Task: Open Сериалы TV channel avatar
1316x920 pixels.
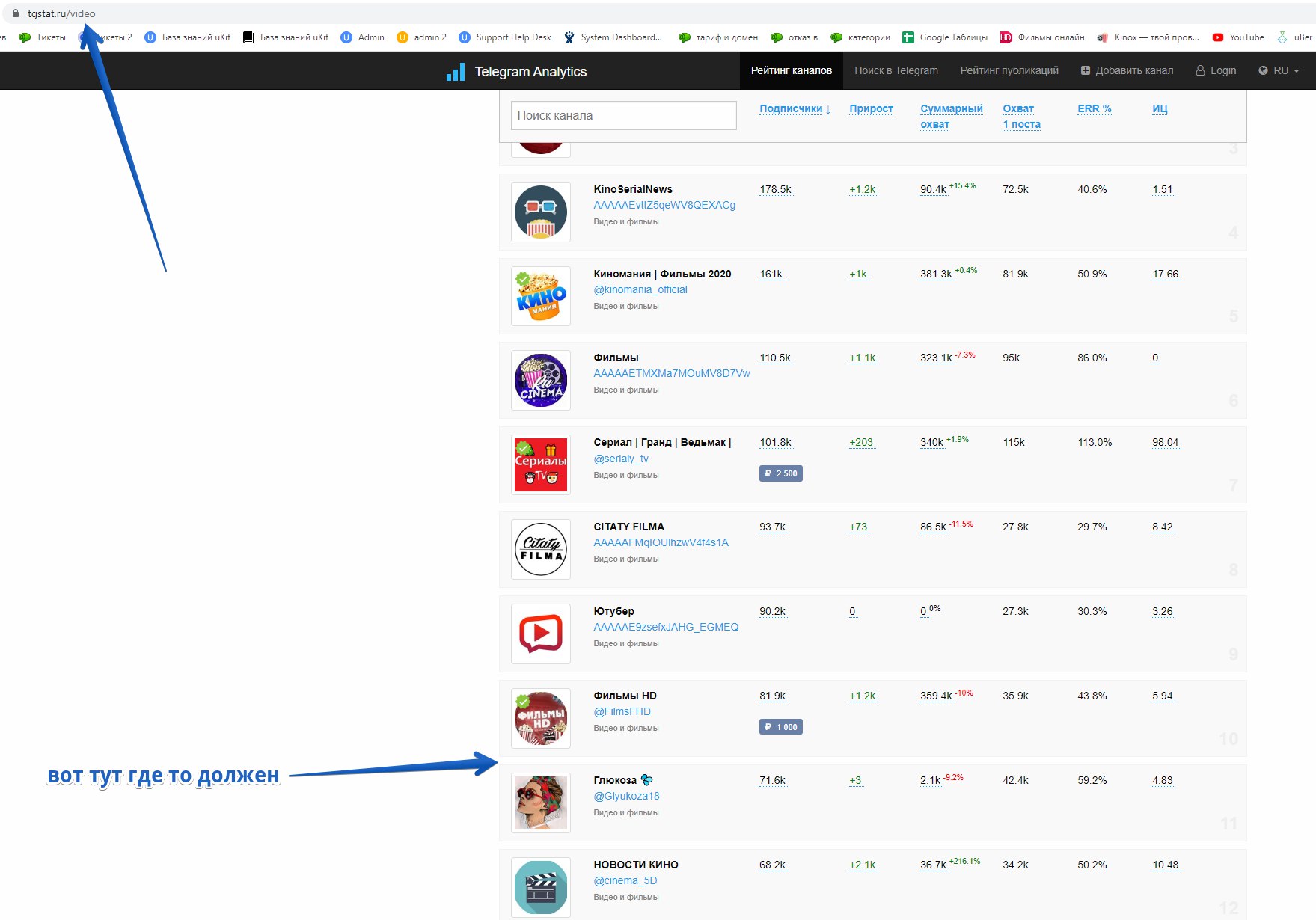Action: tap(541, 464)
